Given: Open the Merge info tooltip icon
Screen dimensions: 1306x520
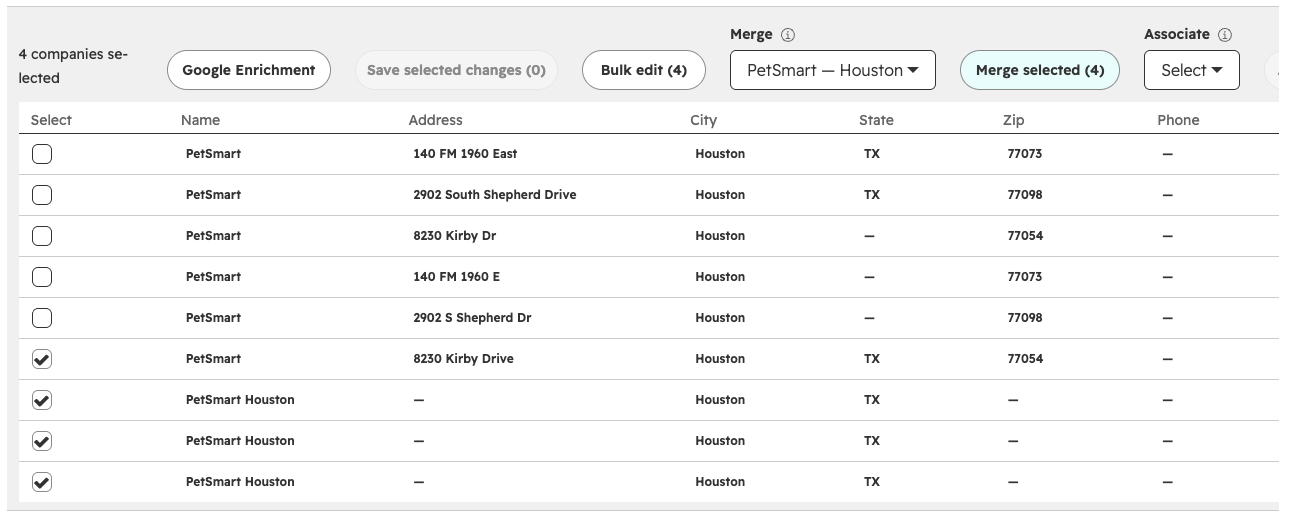Looking at the screenshot, I should [x=788, y=35].
